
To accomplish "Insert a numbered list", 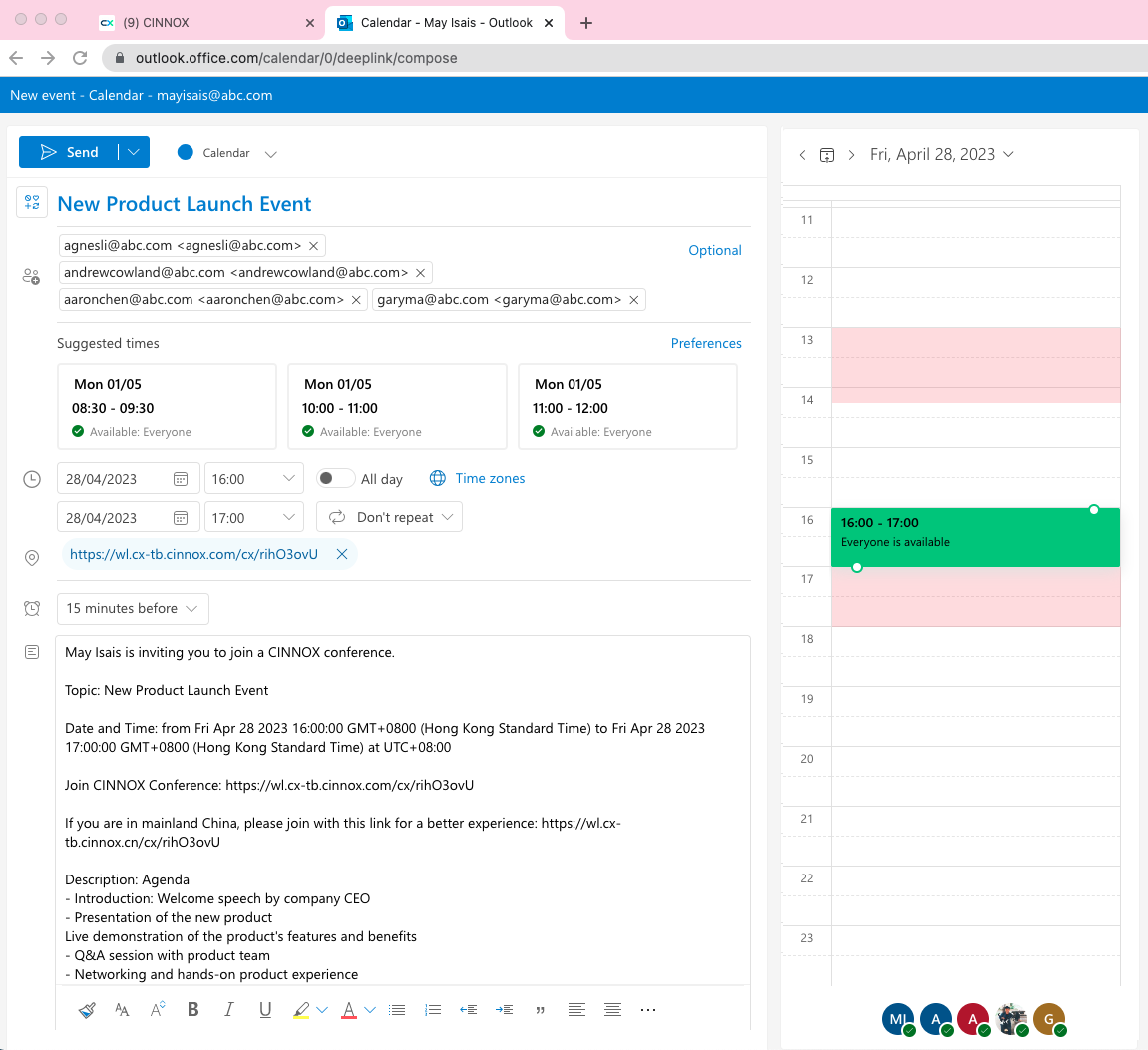I will click(433, 1010).
